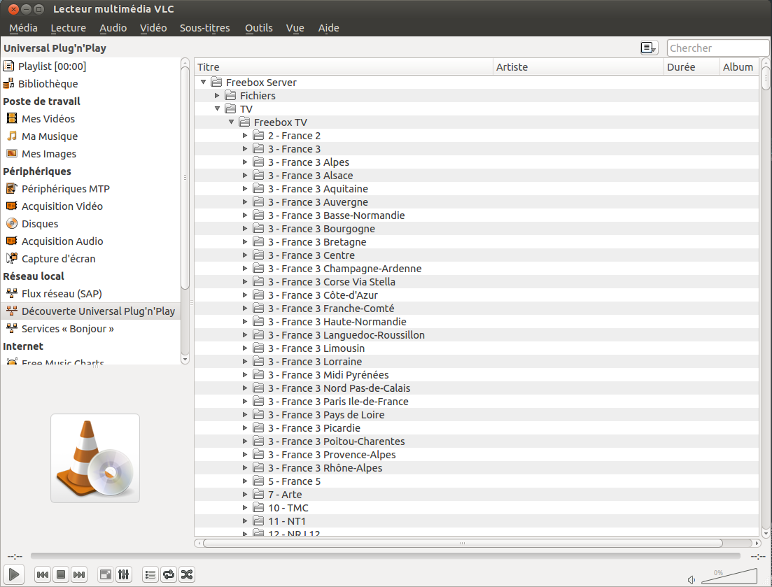Image resolution: width=772 pixels, height=587 pixels.
Task: Open the Lecture menu
Action: [68, 28]
